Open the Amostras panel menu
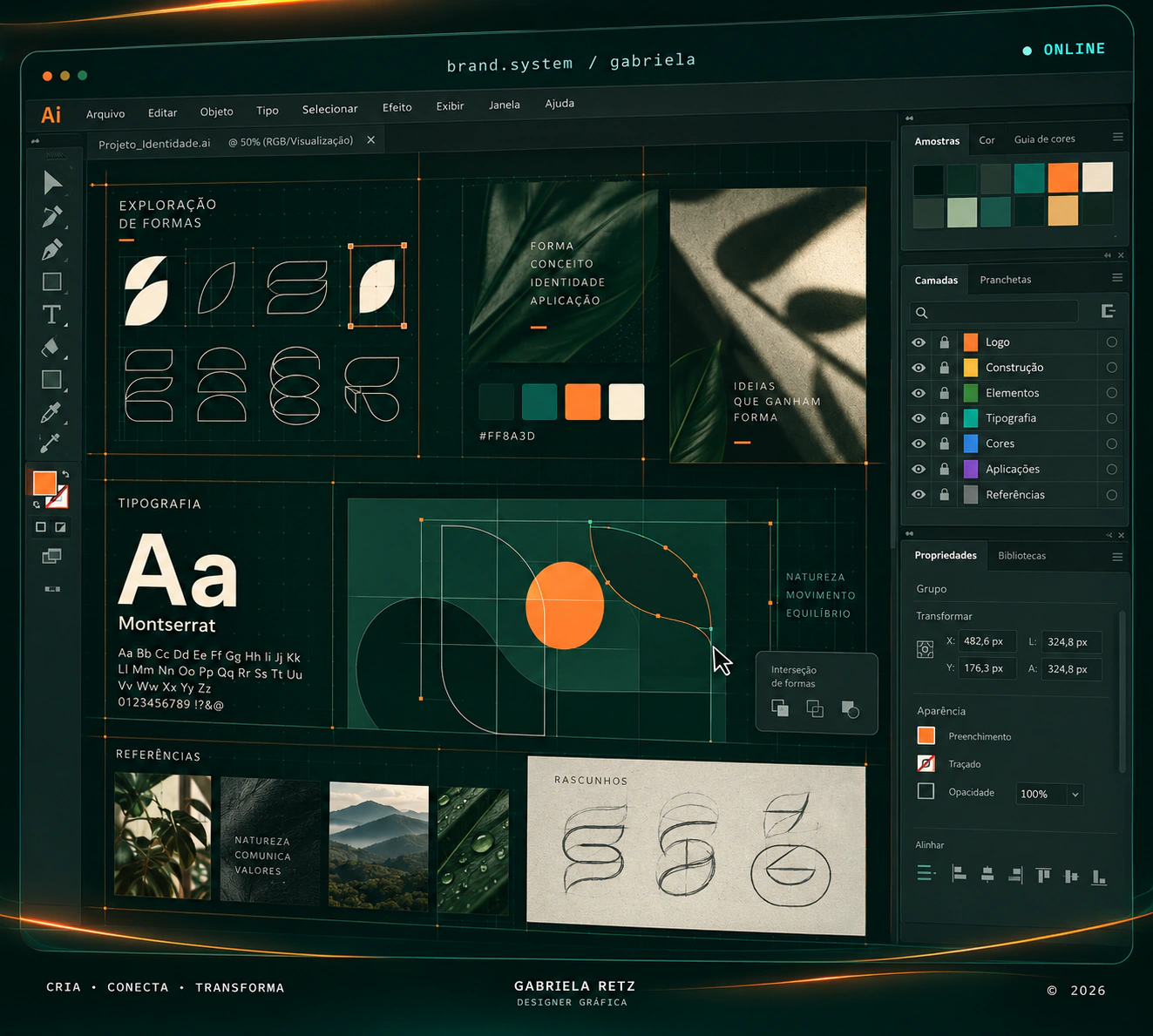This screenshot has width=1153, height=1036. tap(1118, 137)
